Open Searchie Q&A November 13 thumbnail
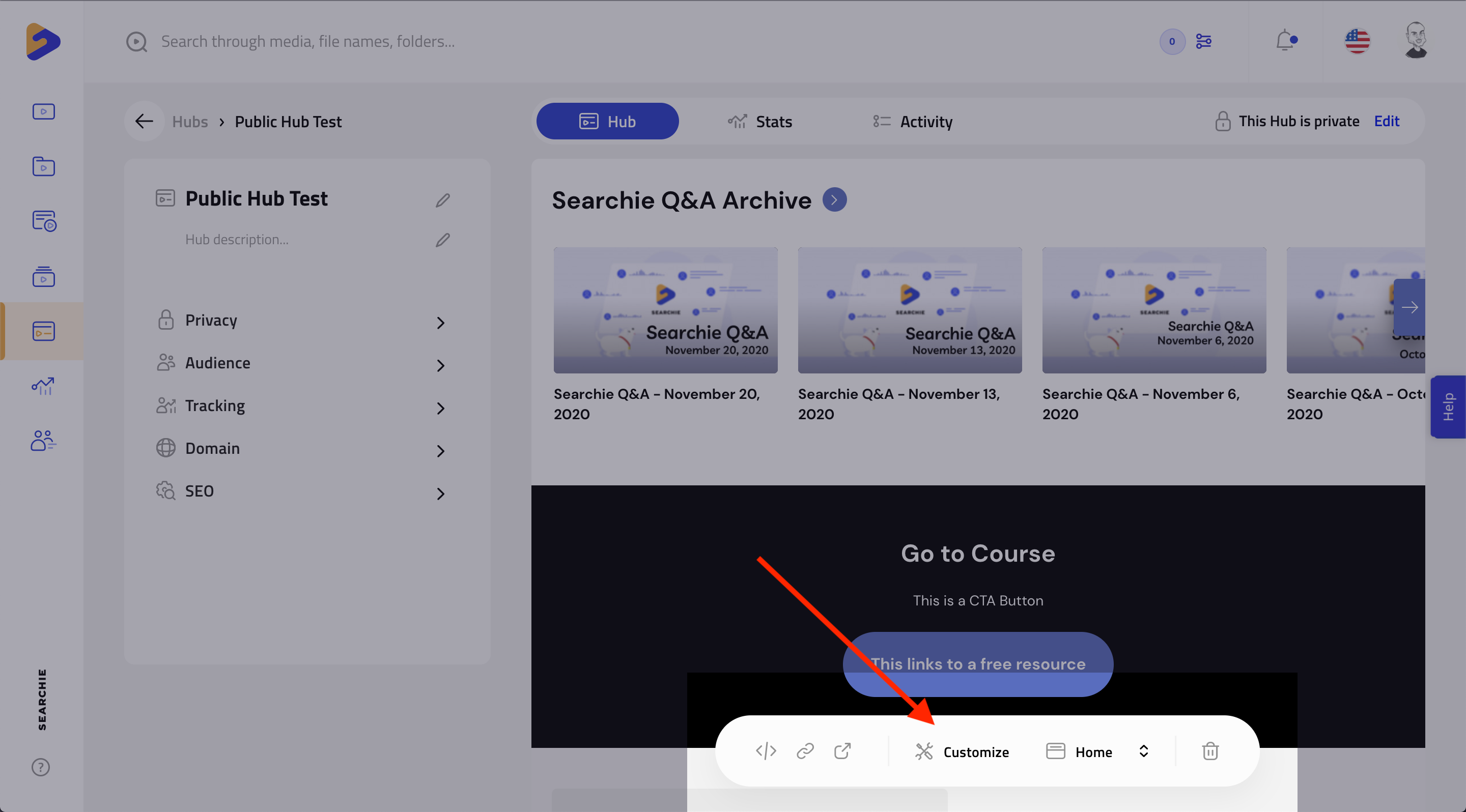 pos(910,310)
